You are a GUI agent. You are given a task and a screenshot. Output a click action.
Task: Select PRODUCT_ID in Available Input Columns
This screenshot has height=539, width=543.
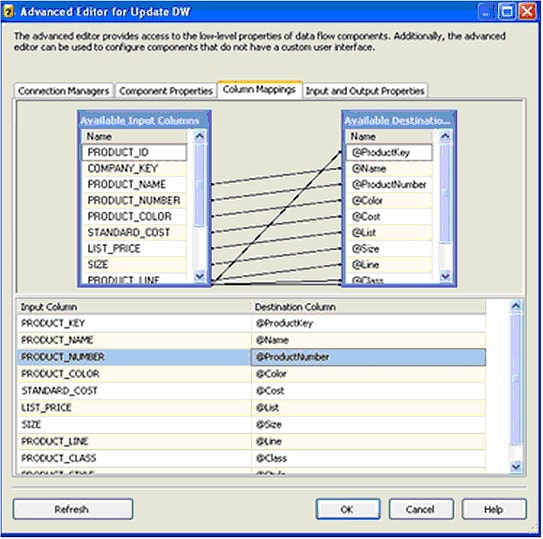pyautogui.click(x=134, y=152)
